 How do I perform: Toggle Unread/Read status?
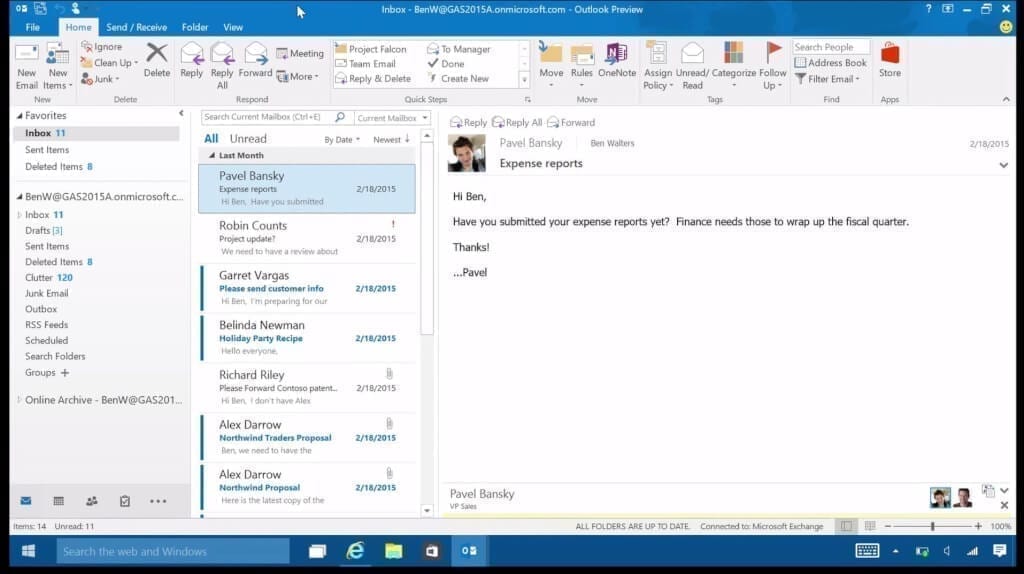tap(692, 66)
